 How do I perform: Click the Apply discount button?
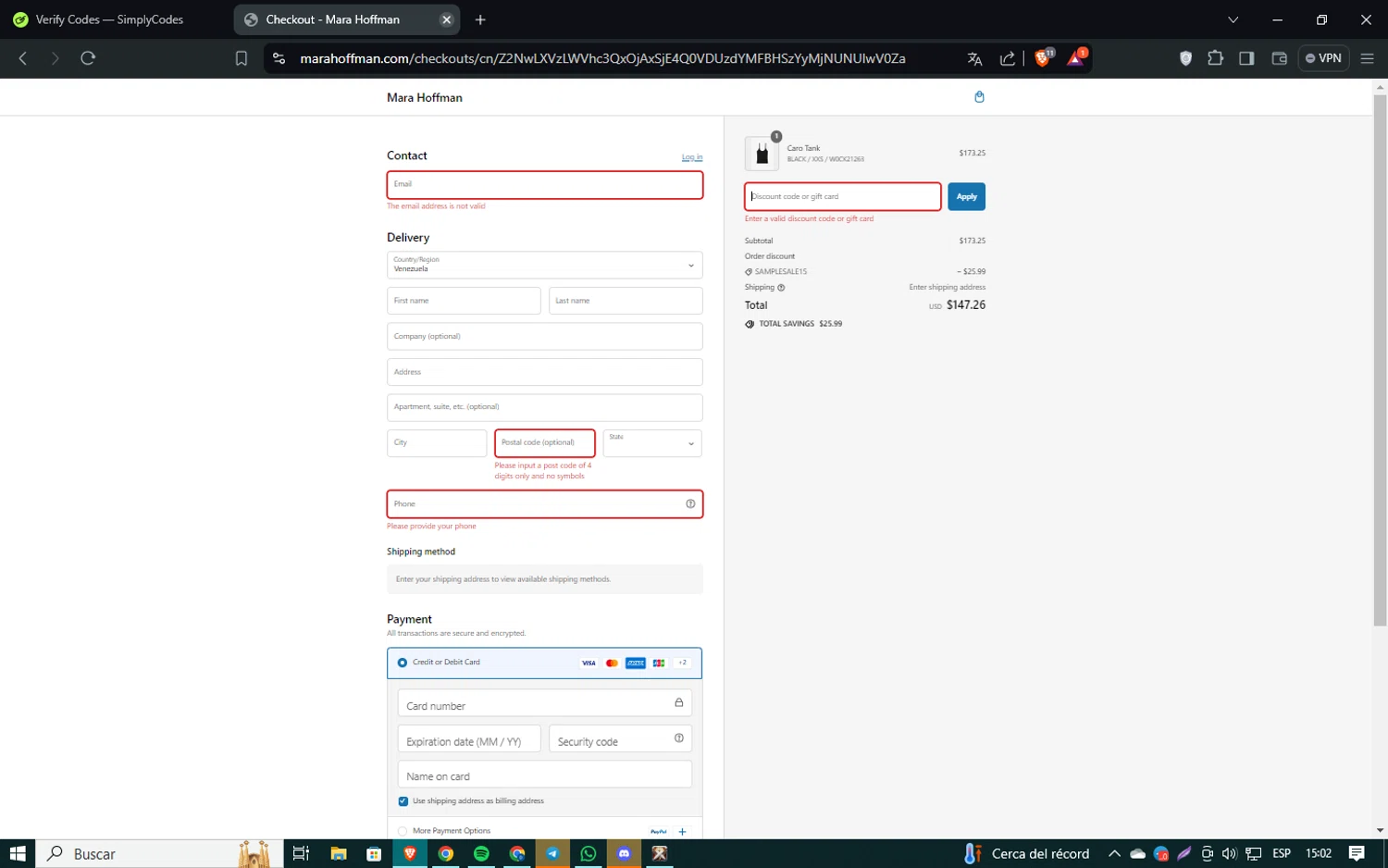coord(966,196)
